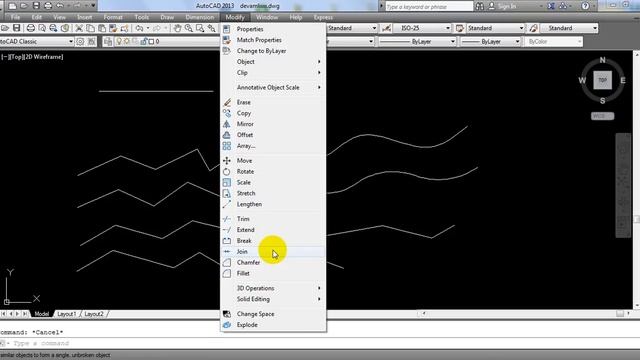Select the Pan hand tool
Screen dimensions: 640x360
[177, 28]
